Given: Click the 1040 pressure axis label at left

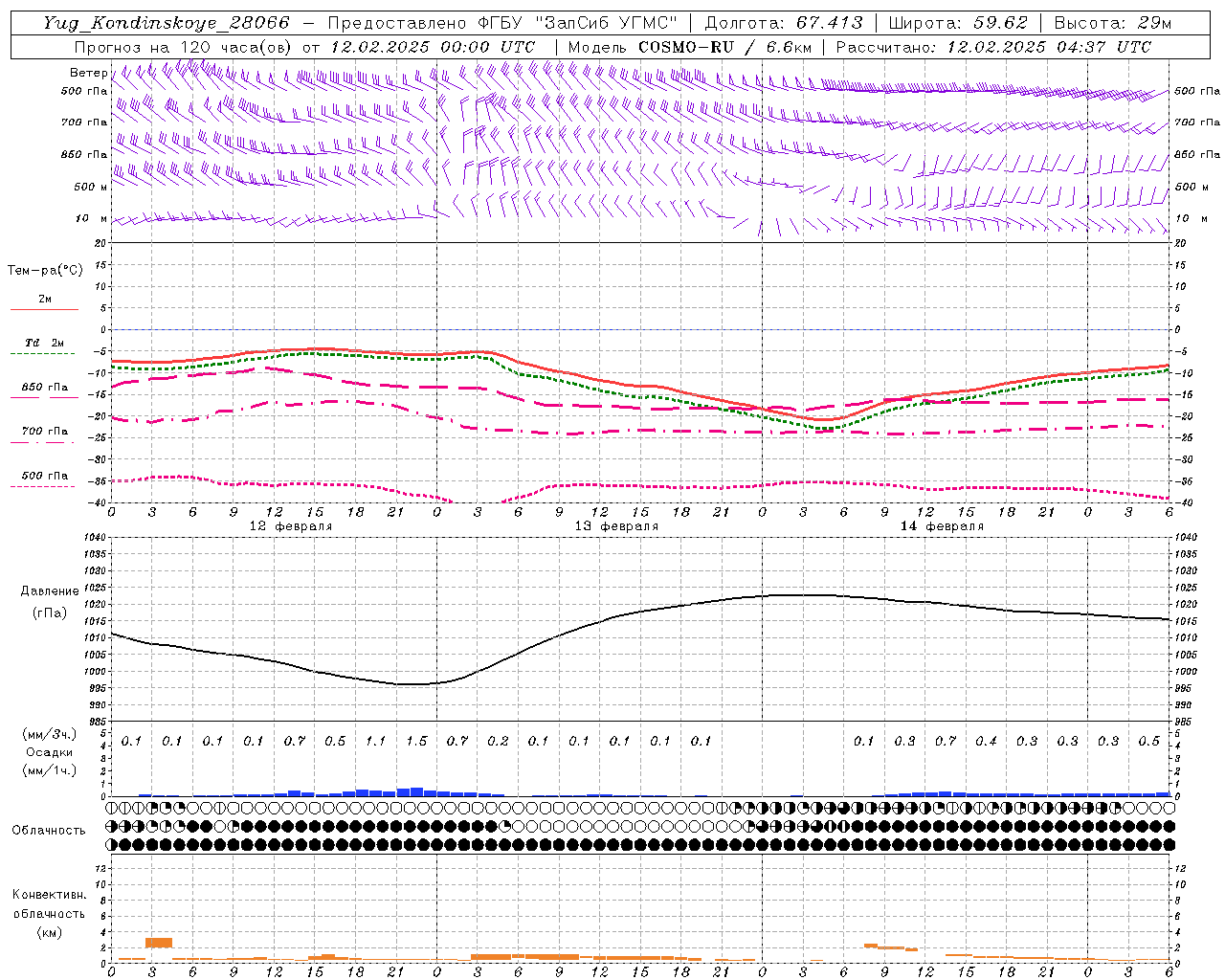Looking at the screenshot, I should 95,537.
